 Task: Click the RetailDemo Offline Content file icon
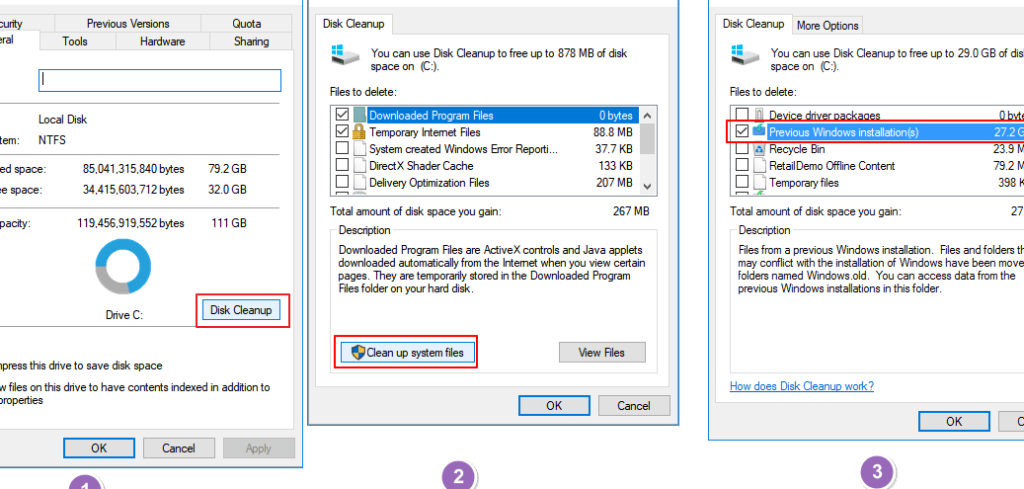(x=759, y=166)
